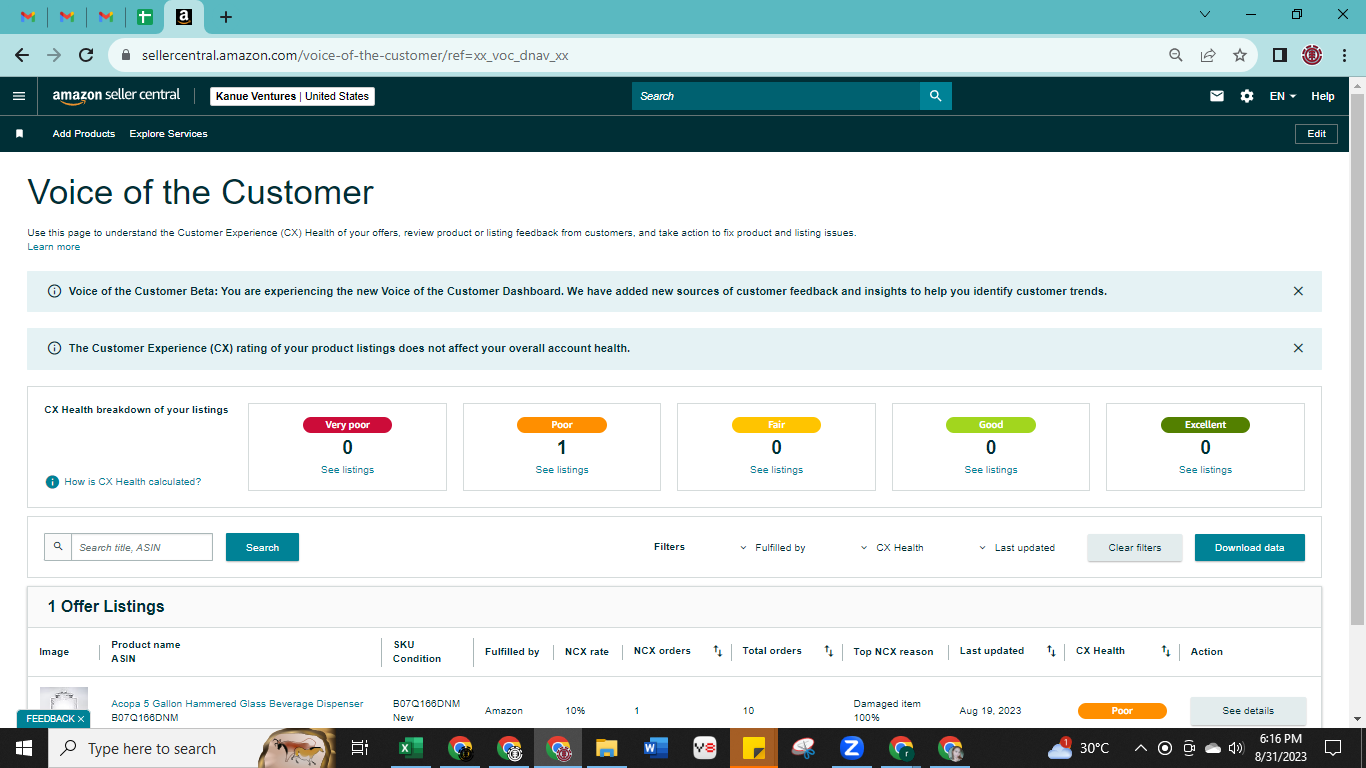This screenshot has width=1366, height=768.
Task: Click the Search title, ASIN field
Action: pyautogui.click(x=142, y=547)
